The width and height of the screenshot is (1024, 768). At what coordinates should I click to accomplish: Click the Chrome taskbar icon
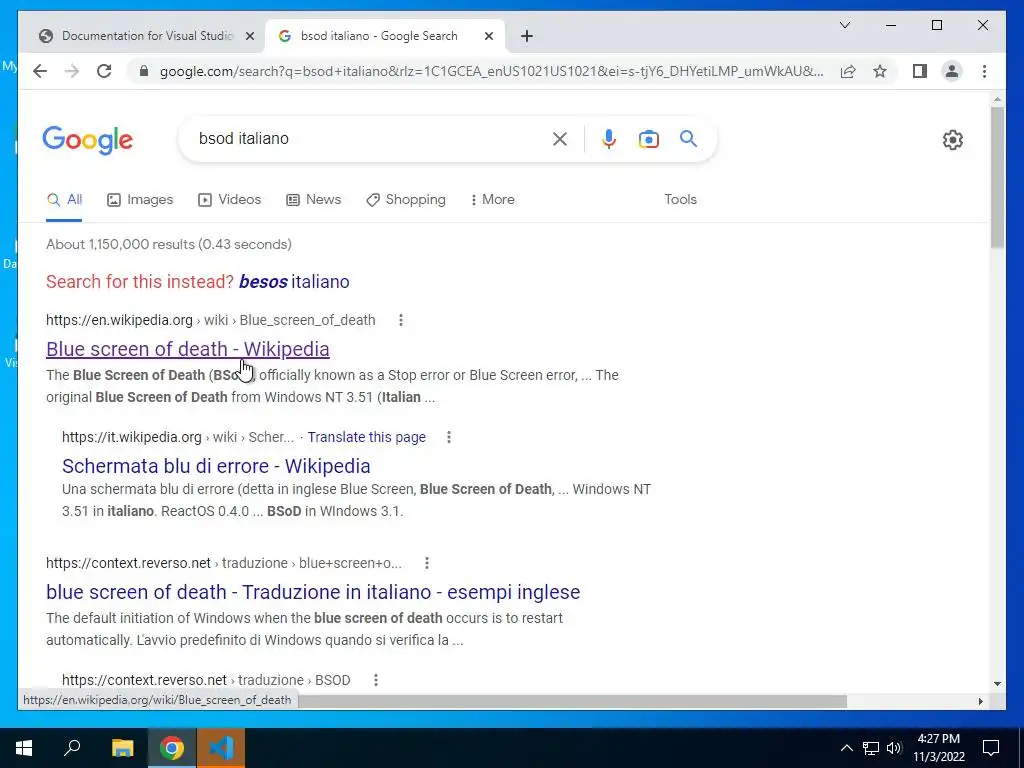point(172,748)
